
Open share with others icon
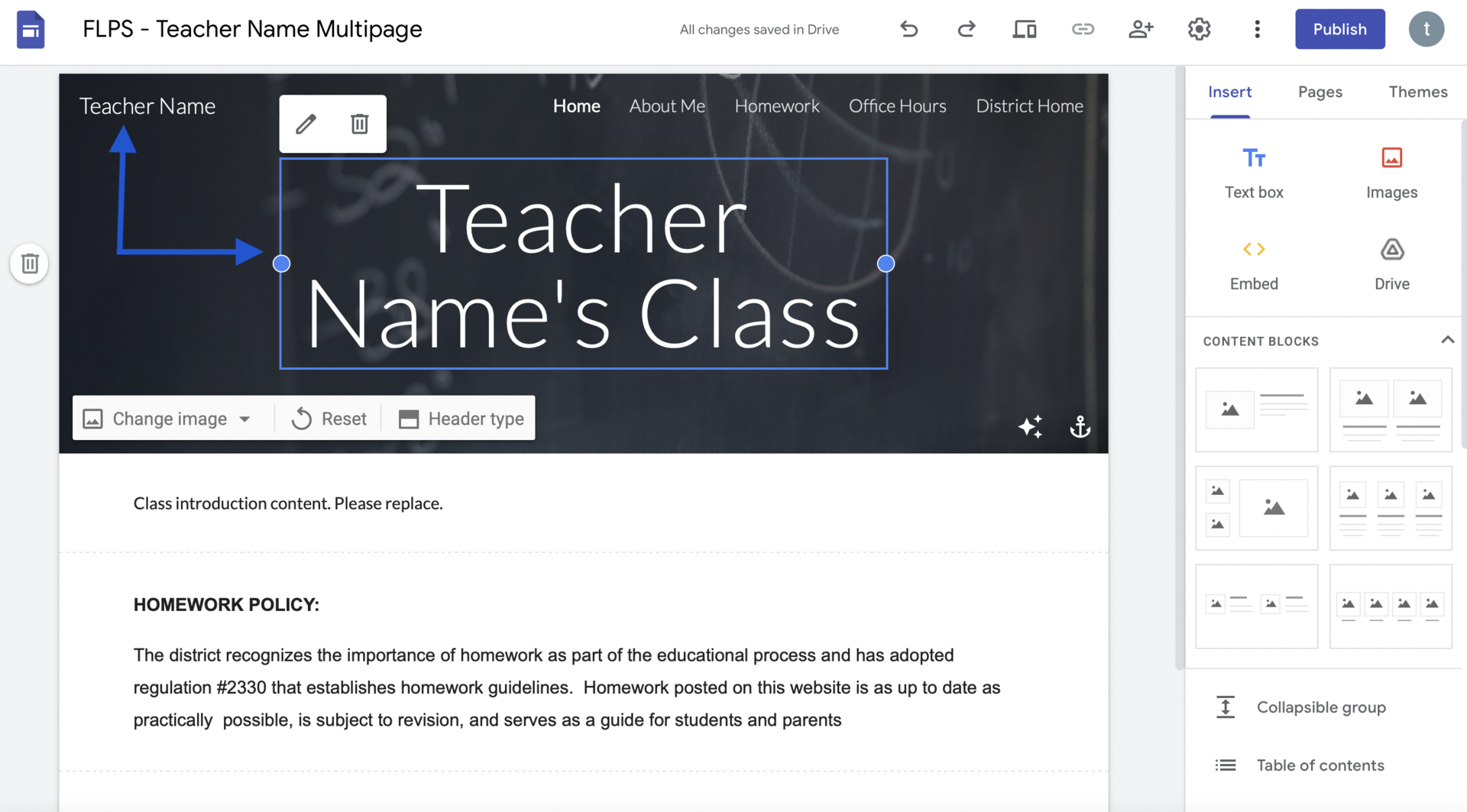click(x=1141, y=29)
